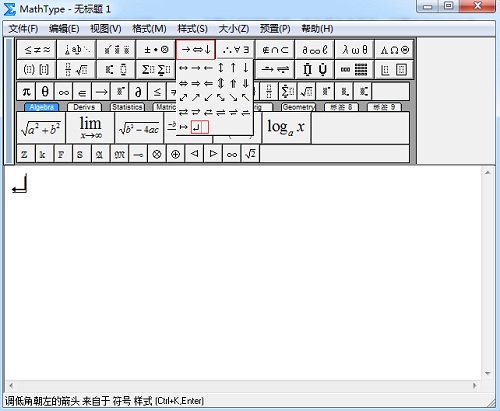Switch to the Derivs tab
This screenshot has width=500, height=411.
84,107
